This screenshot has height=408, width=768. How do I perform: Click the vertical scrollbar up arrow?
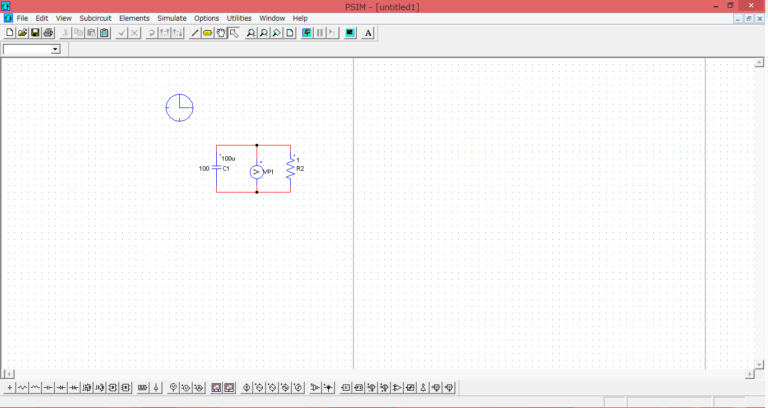(759, 63)
